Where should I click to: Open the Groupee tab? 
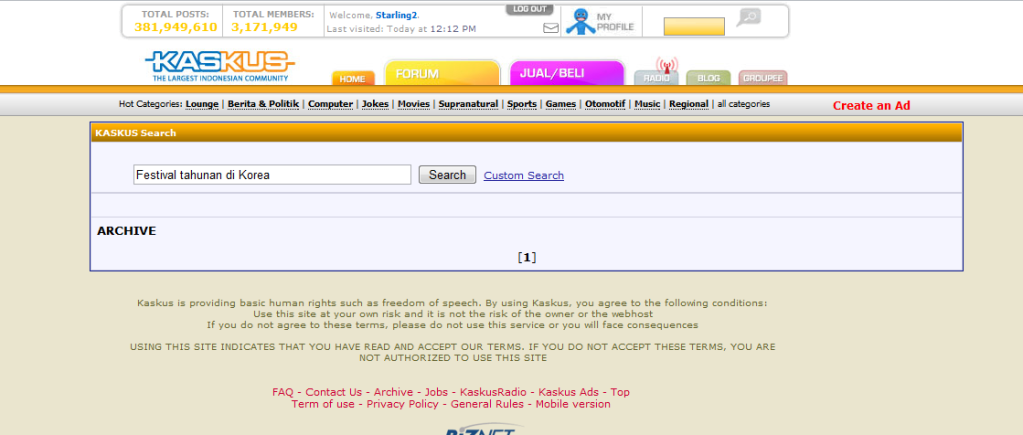763,78
